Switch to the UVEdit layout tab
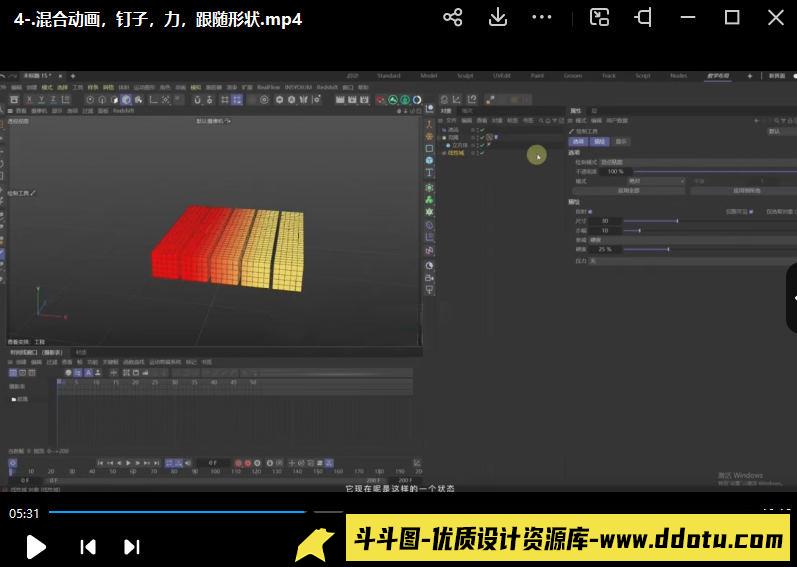 click(x=502, y=76)
